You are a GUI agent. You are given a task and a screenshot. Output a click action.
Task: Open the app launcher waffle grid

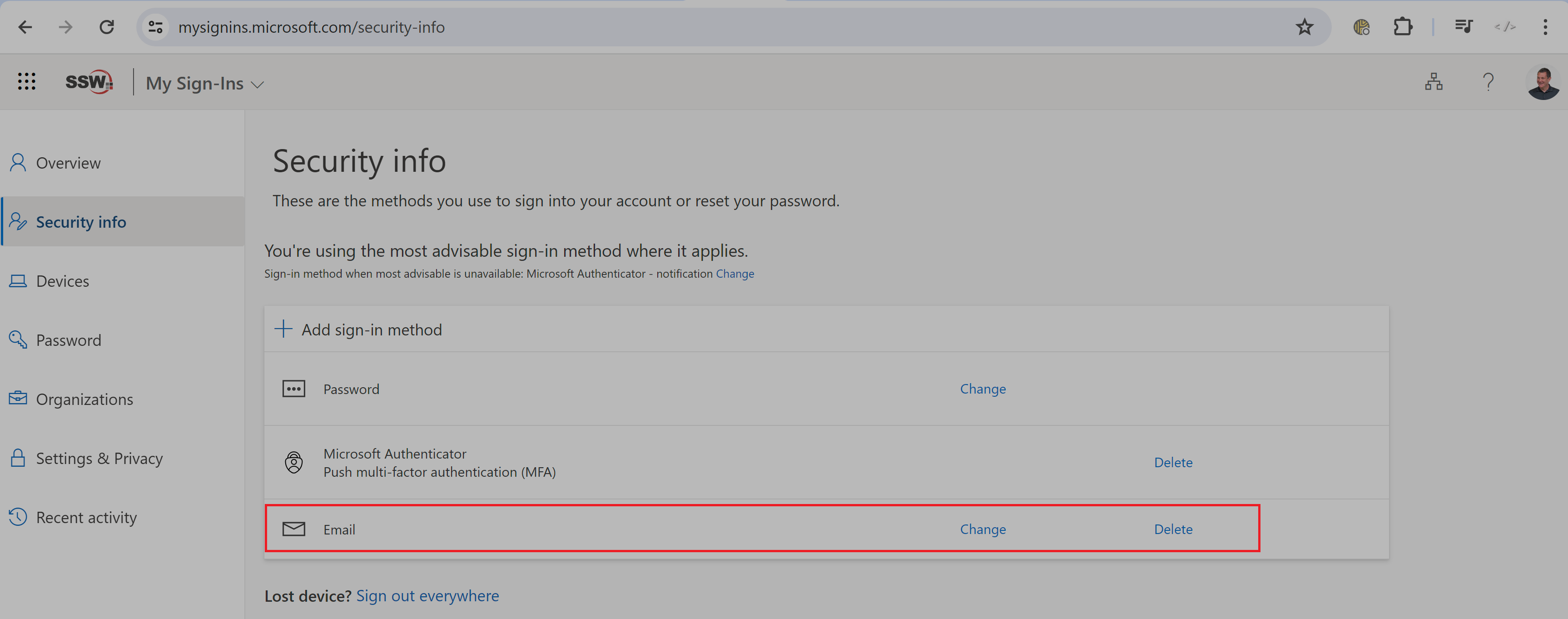(26, 82)
